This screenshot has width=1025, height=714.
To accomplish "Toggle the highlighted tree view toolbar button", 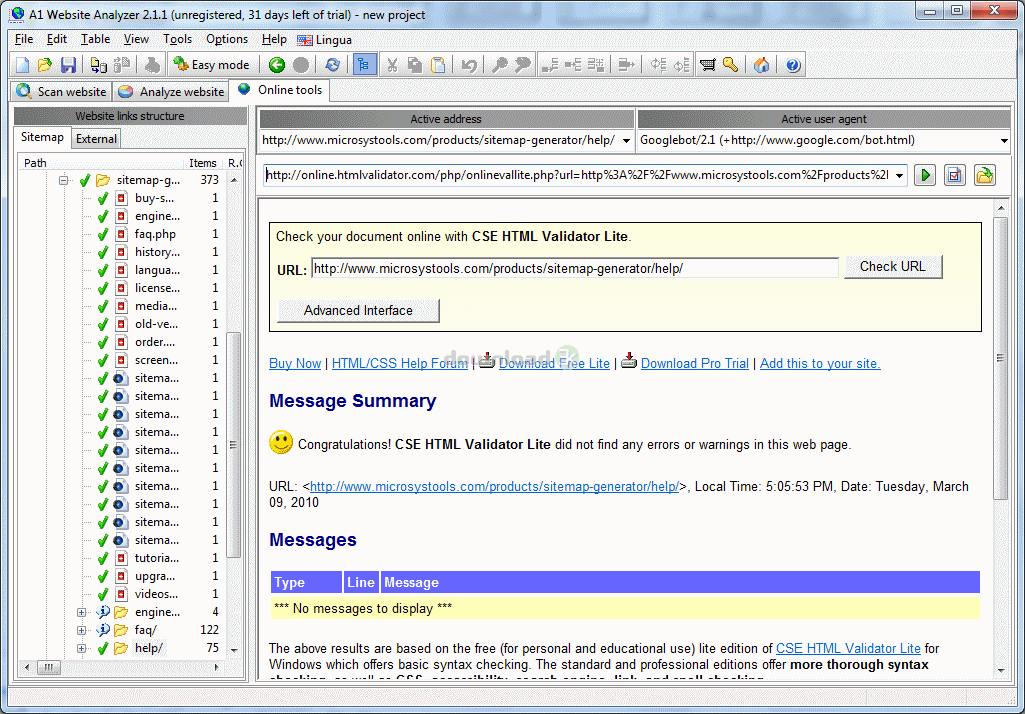I will (364, 65).
